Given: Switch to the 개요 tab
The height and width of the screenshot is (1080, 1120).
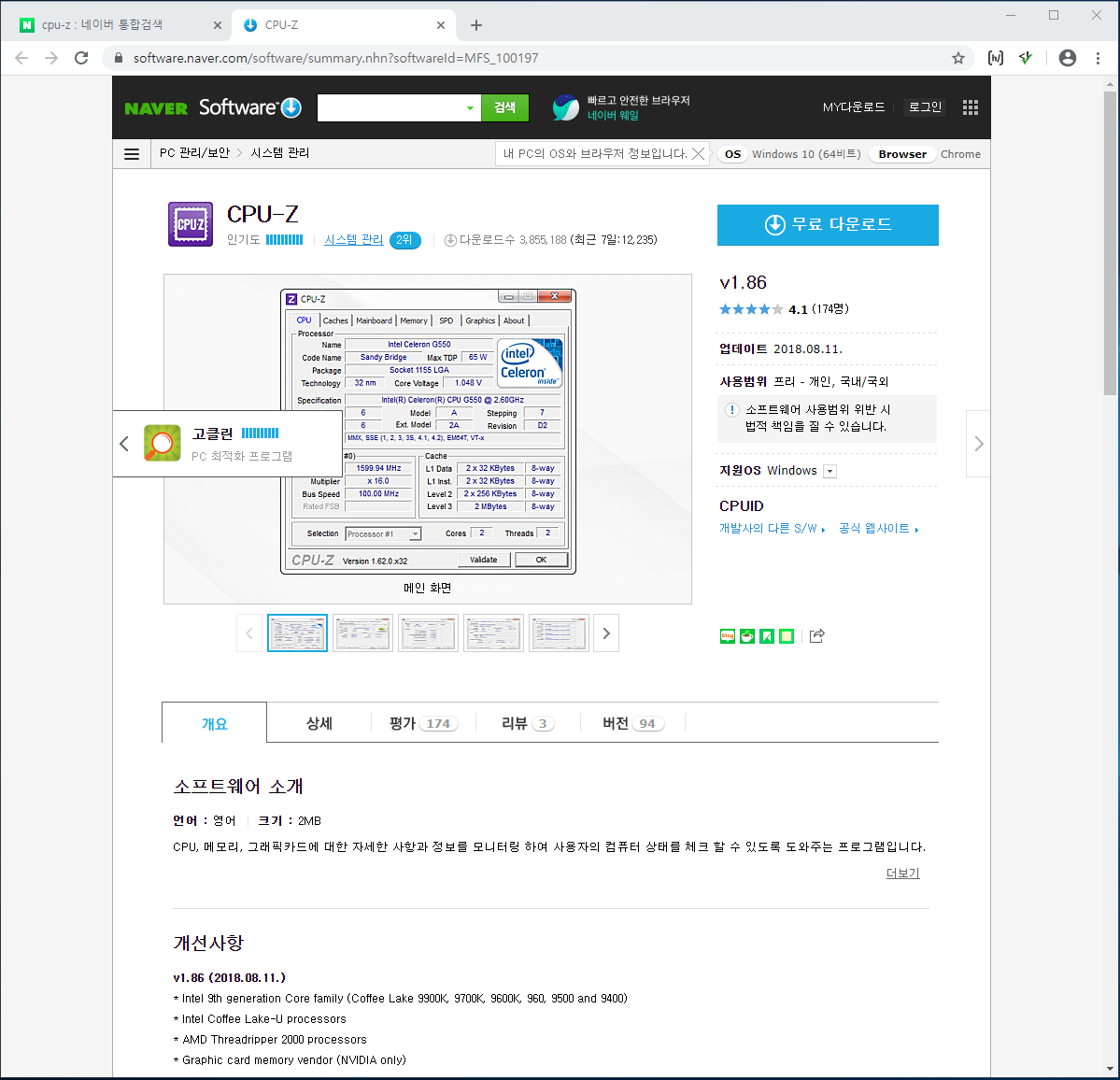Looking at the screenshot, I should click(x=214, y=723).
